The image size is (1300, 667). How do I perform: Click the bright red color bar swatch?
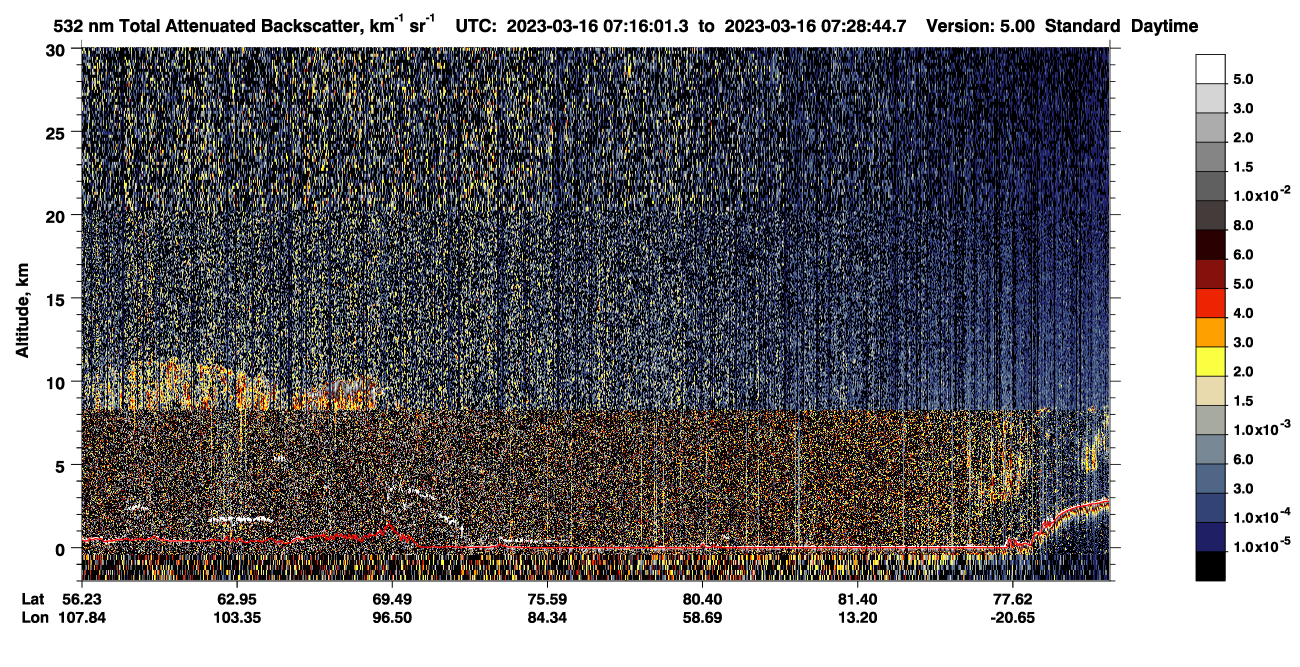[x=1210, y=303]
